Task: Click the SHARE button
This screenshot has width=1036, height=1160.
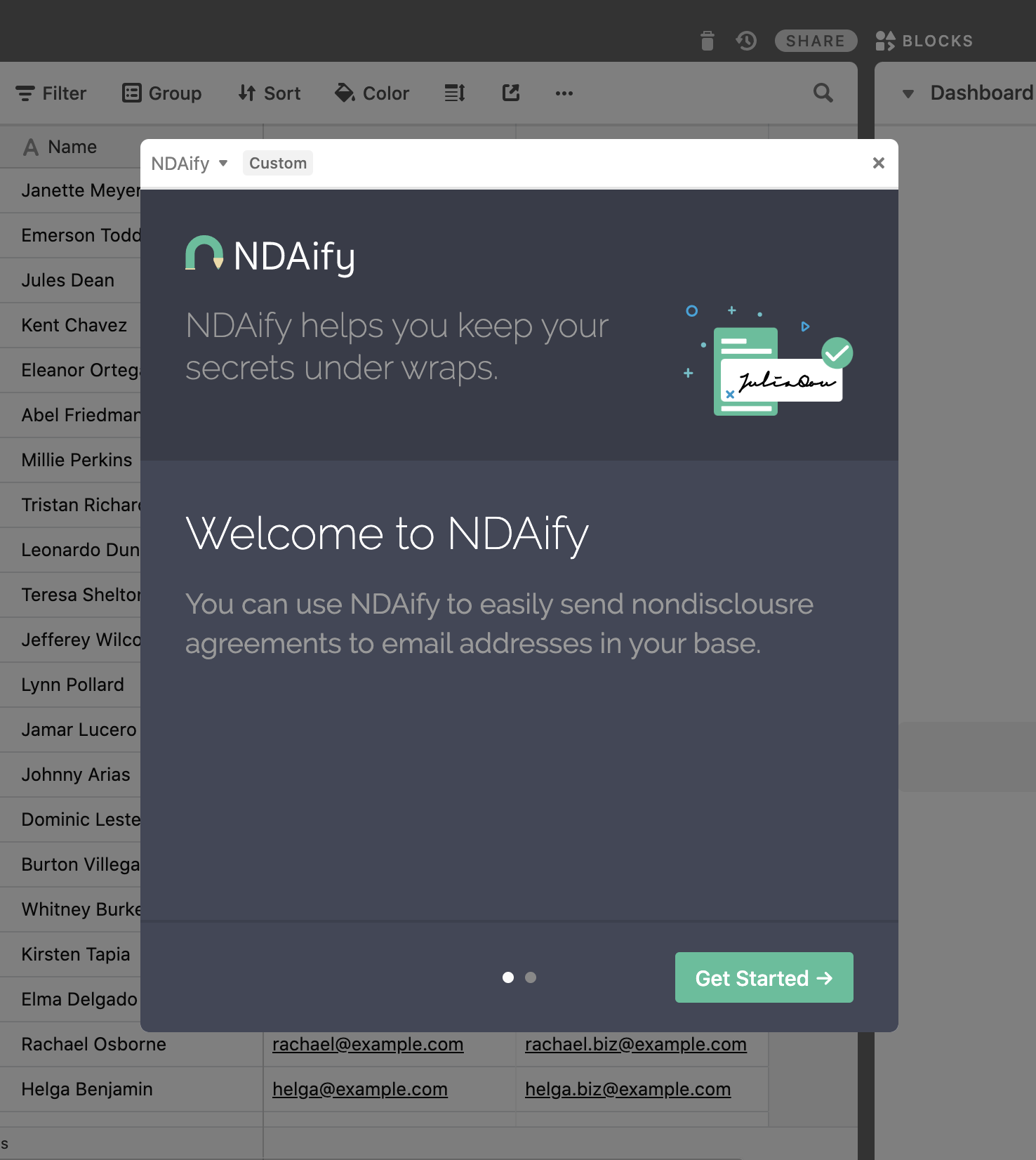Action: [x=816, y=41]
